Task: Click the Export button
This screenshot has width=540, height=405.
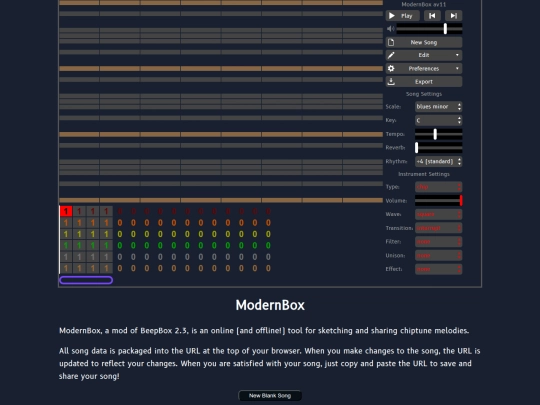Action: 424,82
